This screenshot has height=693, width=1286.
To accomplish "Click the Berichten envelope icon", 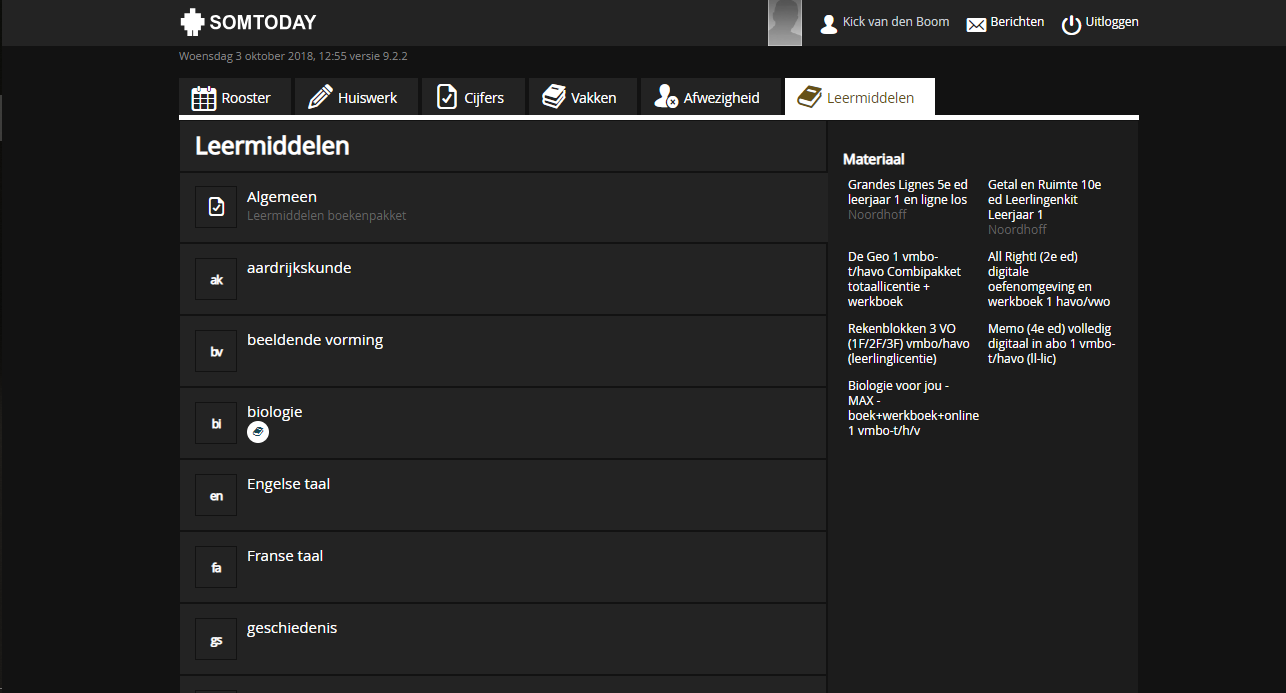I will coord(976,25).
